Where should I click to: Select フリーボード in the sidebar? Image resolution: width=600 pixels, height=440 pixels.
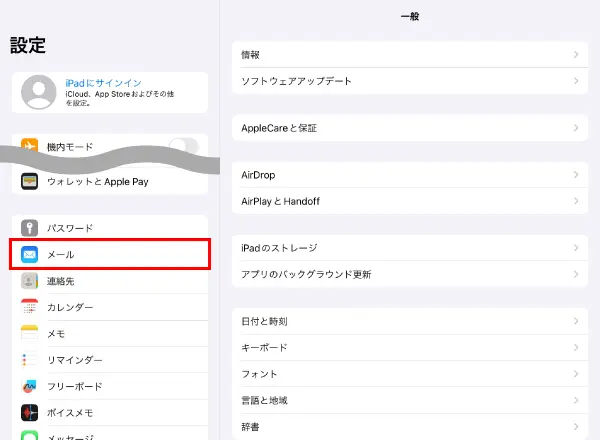110,386
